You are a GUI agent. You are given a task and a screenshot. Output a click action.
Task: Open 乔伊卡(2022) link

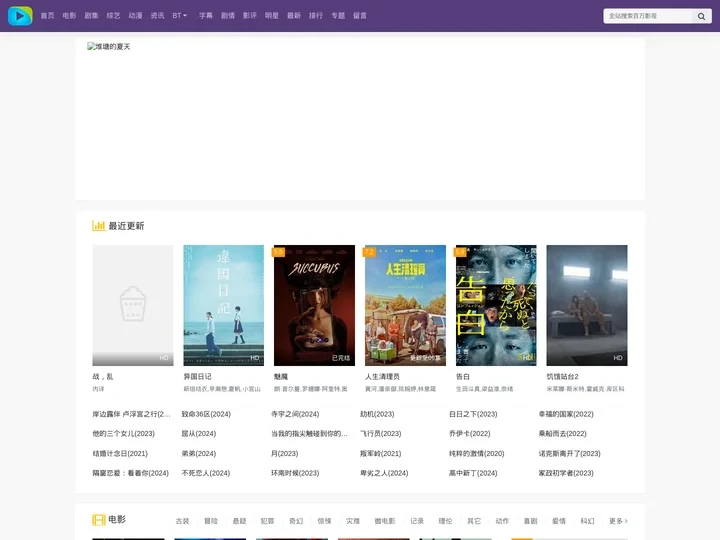tap(470, 433)
